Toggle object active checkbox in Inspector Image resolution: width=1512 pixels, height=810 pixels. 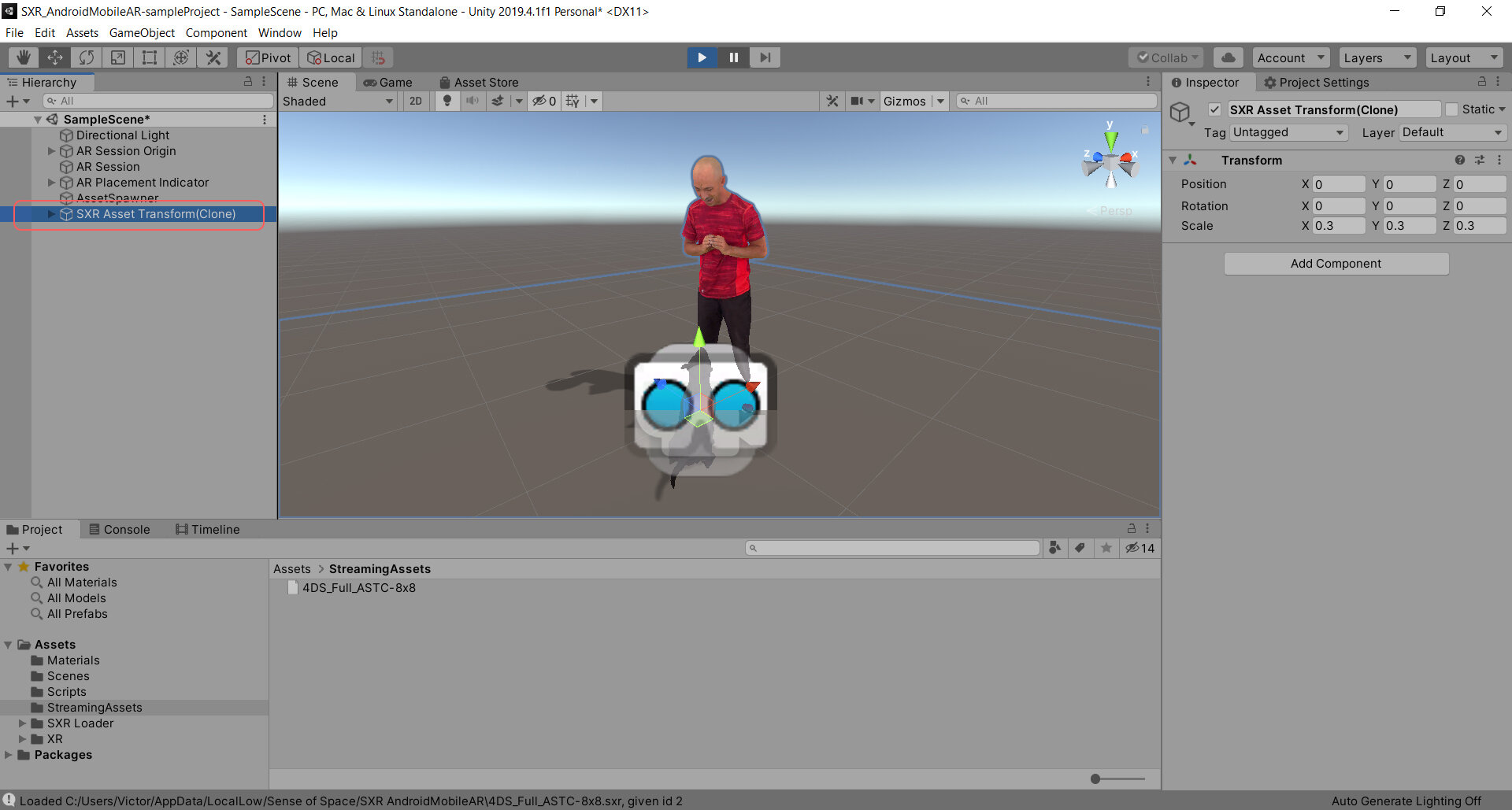point(1215,109)
